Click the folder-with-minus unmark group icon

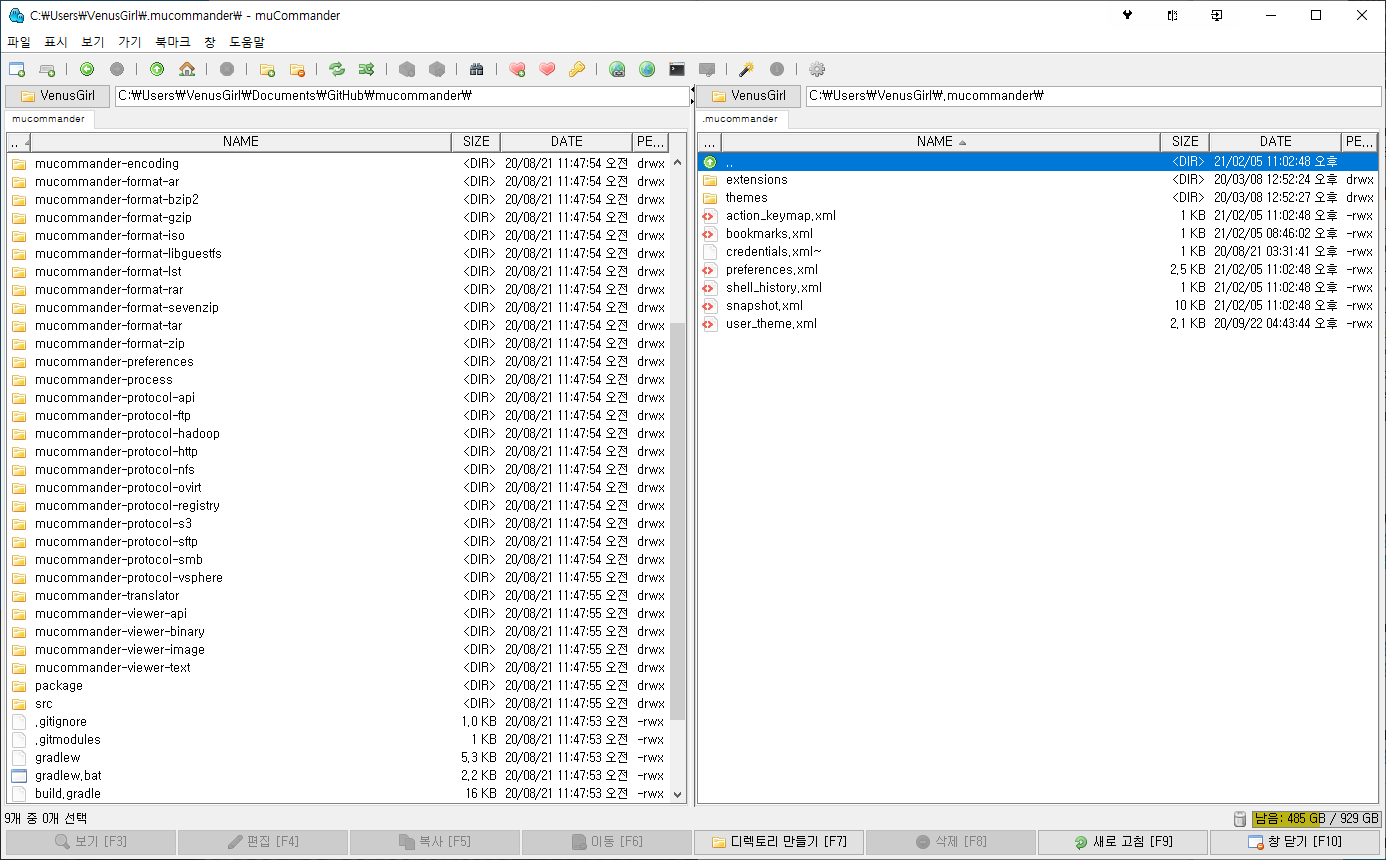(x=297, y=69)
